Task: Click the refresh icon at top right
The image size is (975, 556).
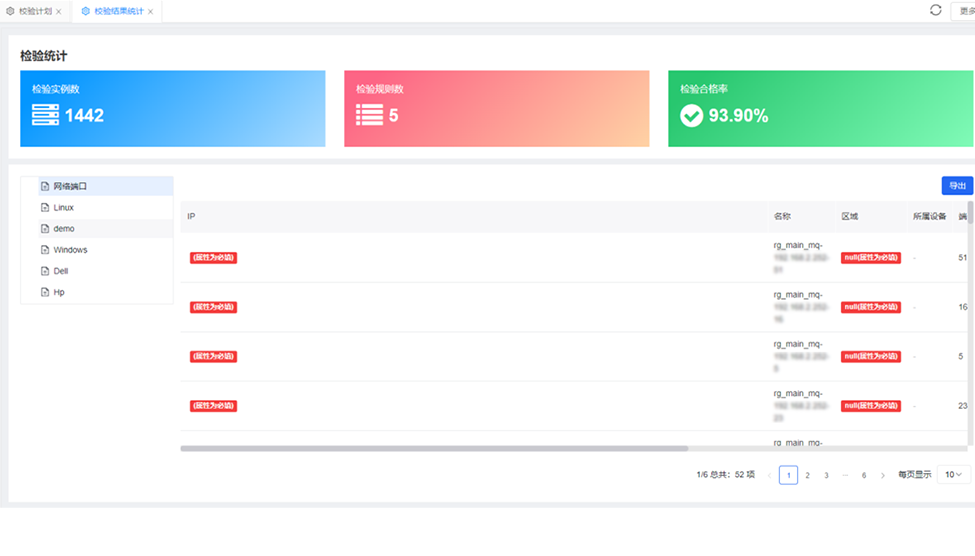Action: [x=935, y=10]
